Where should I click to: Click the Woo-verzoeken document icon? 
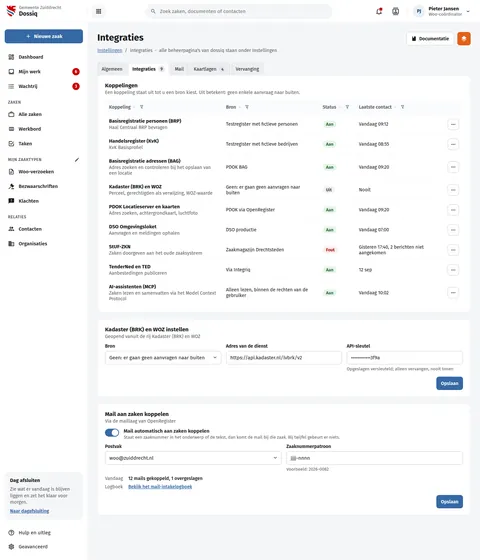pos(11,172)
